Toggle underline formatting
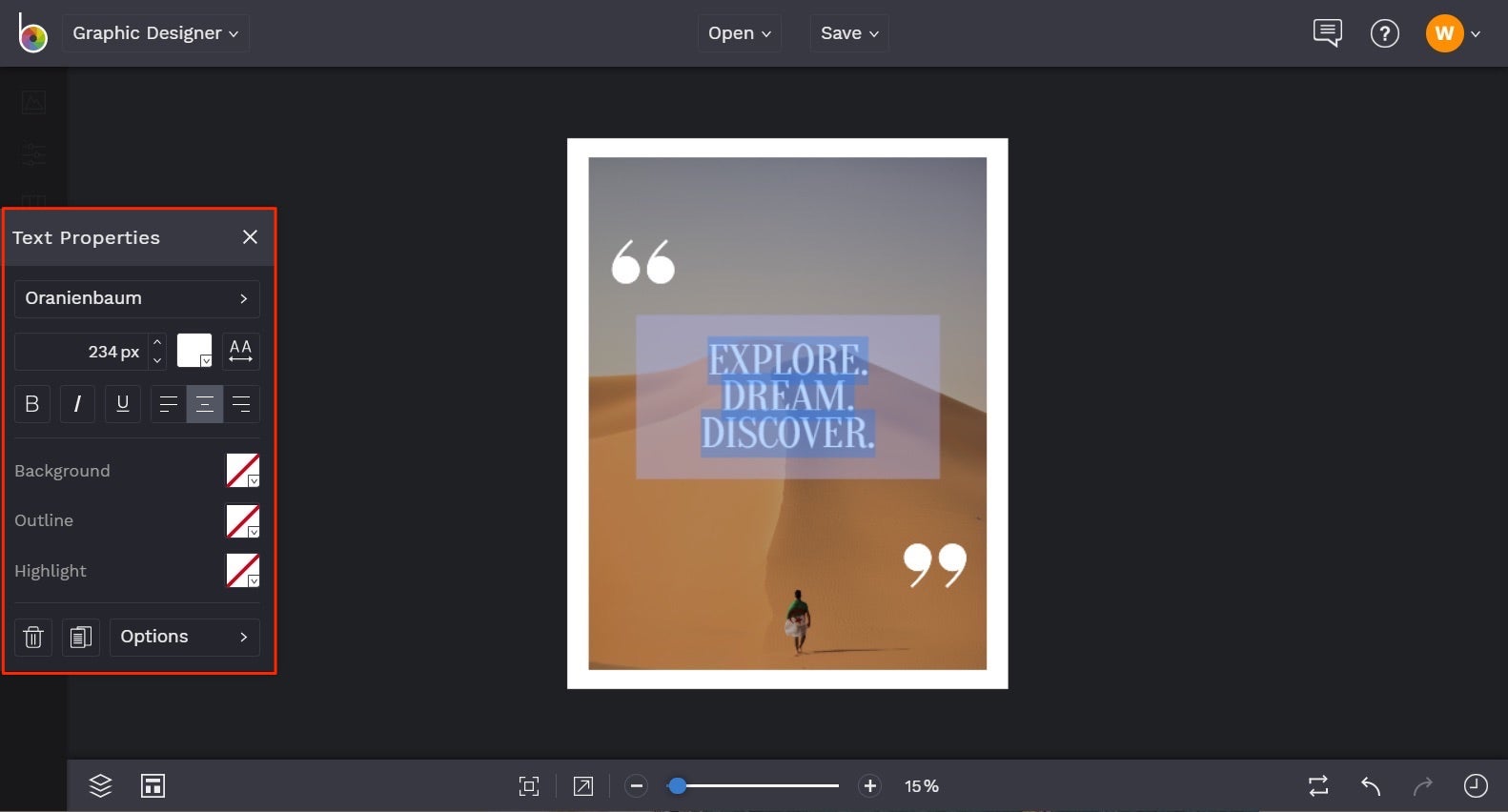 (122, 404)
